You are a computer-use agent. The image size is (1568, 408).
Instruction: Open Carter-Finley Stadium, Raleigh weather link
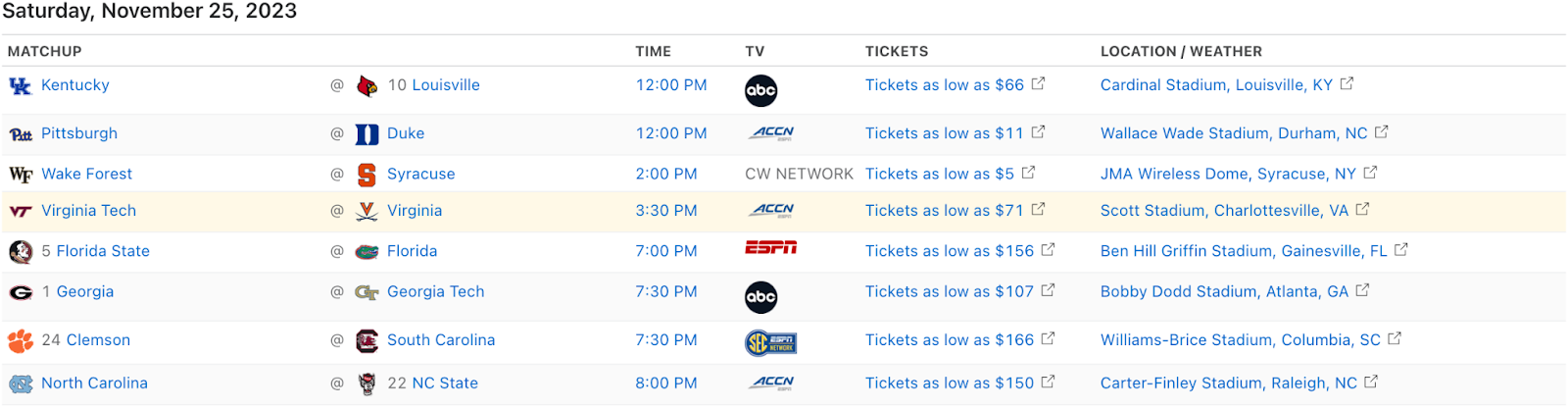point(1229,383)
